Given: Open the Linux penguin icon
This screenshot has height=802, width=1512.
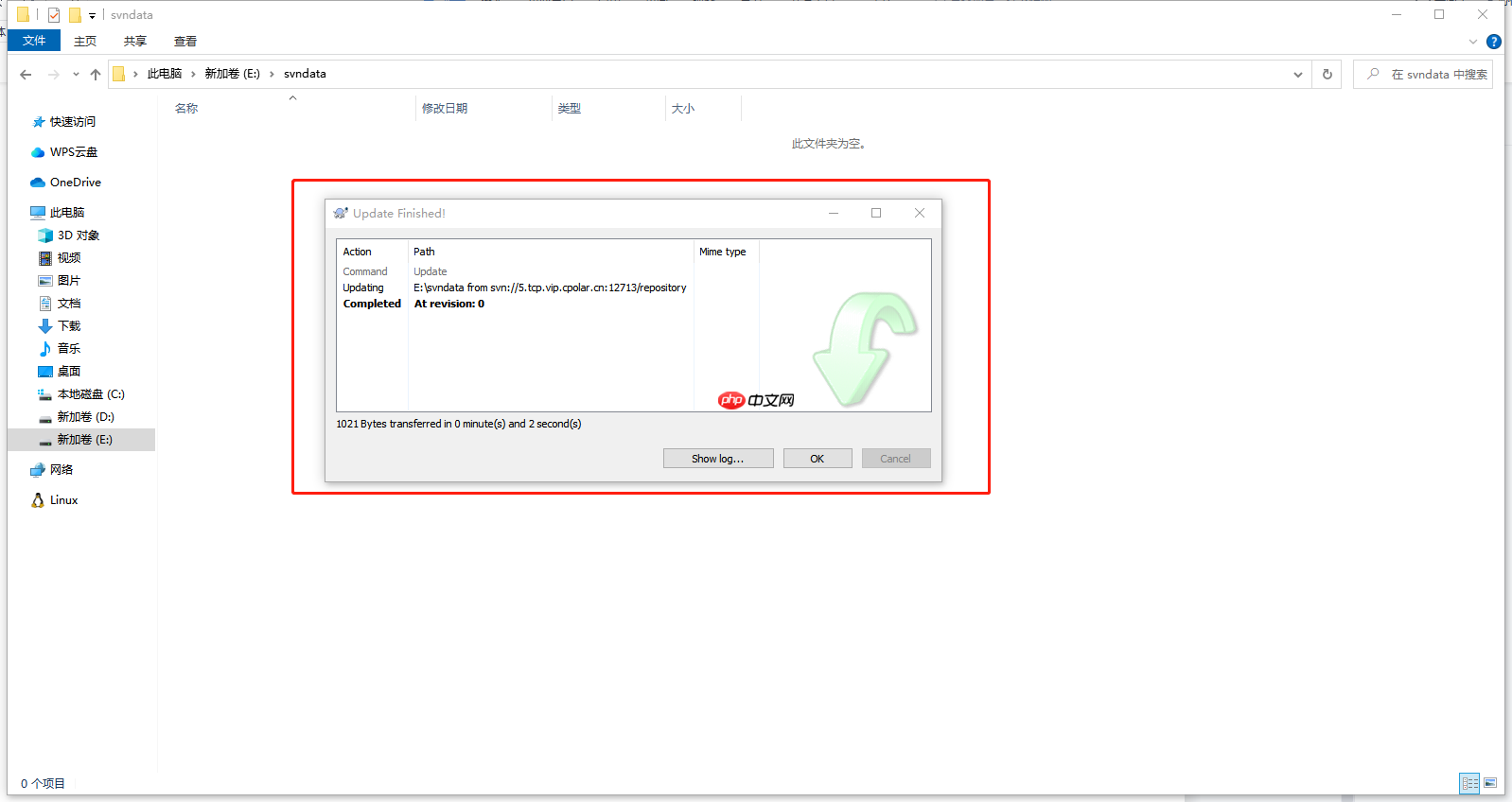Looking at the screenshot, I should tap(38, 500).
